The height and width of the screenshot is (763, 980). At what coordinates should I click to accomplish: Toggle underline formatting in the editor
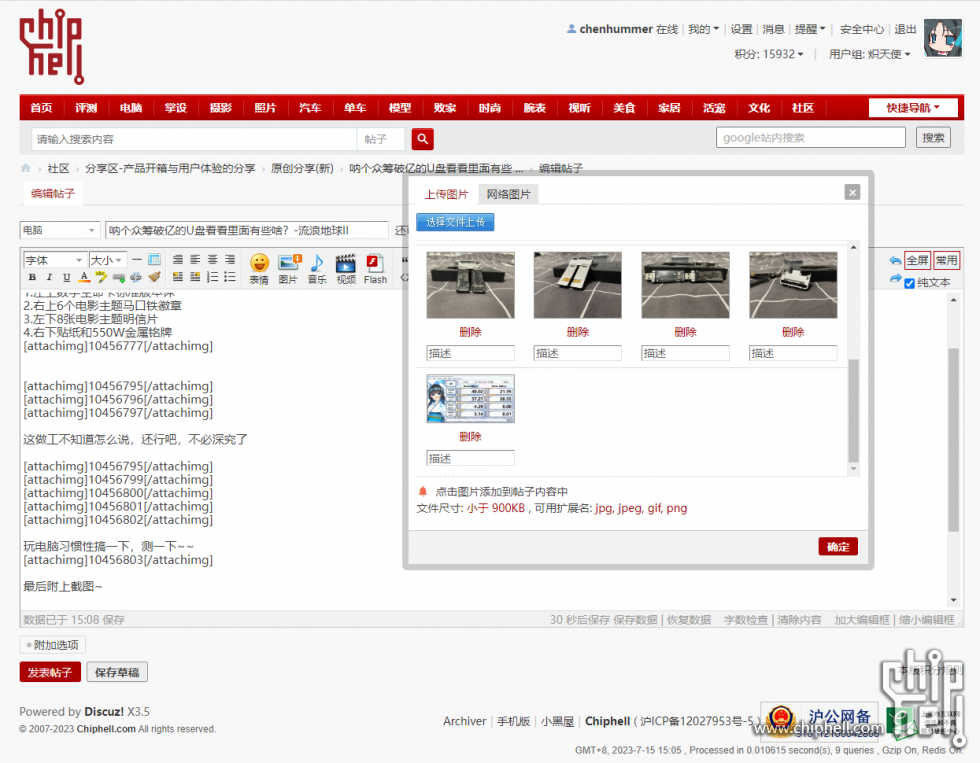pos(66,277)
